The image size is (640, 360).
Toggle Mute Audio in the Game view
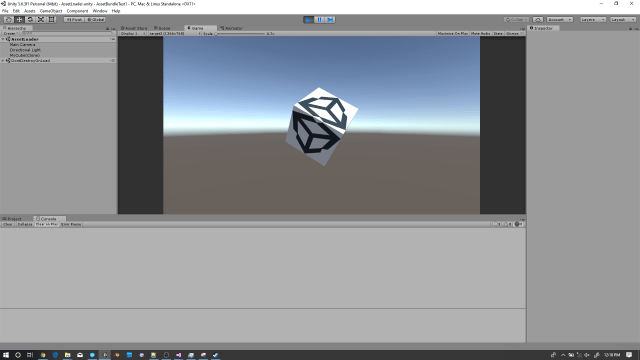coord(480,33)
